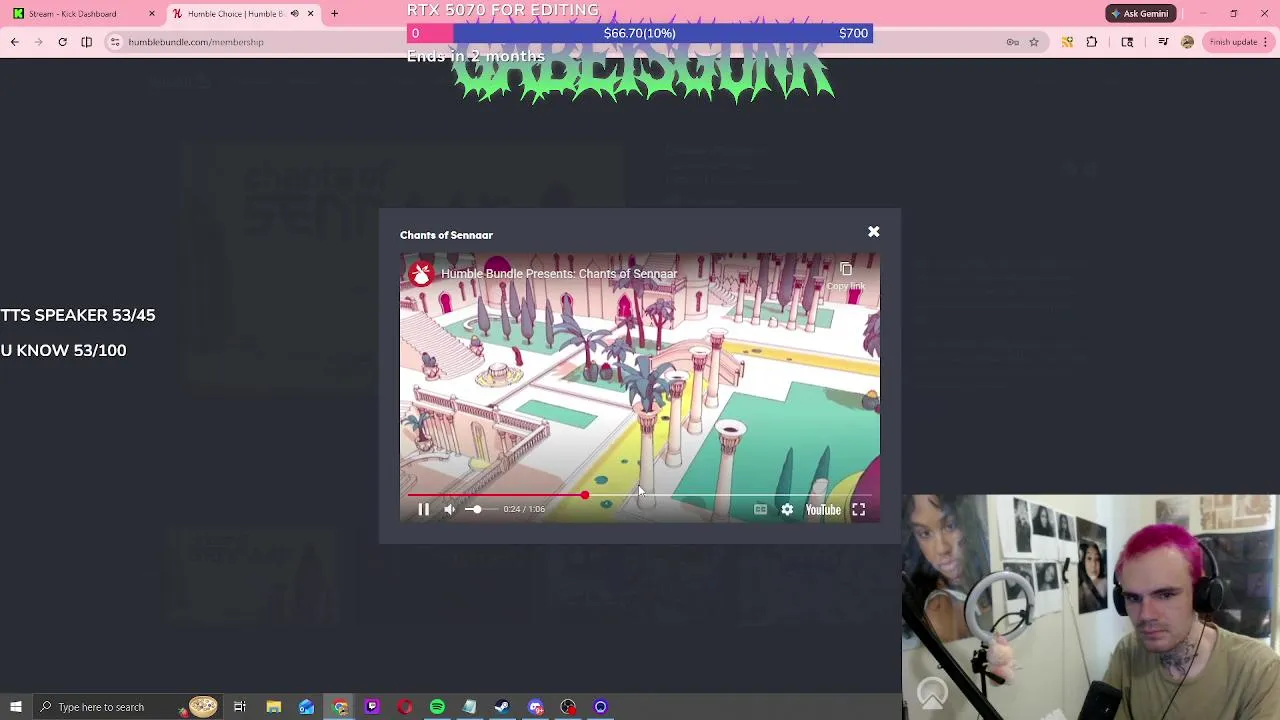View site information icon in address bar
The height and width of the screenshot is (720, 1280).
click(x=115, y=42)
